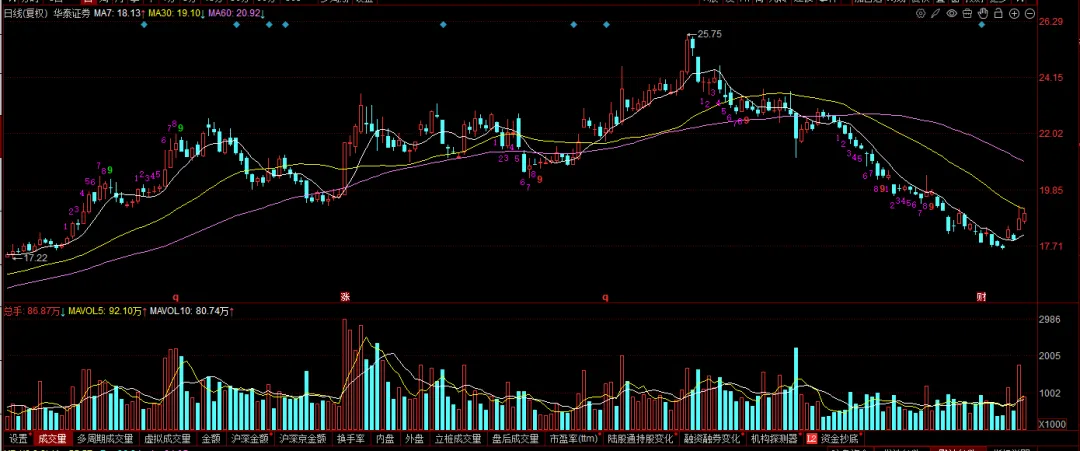This screenshot has height=451, width=1080.
Task: Toggle the padlock lock icon
Action: point(999,13)
